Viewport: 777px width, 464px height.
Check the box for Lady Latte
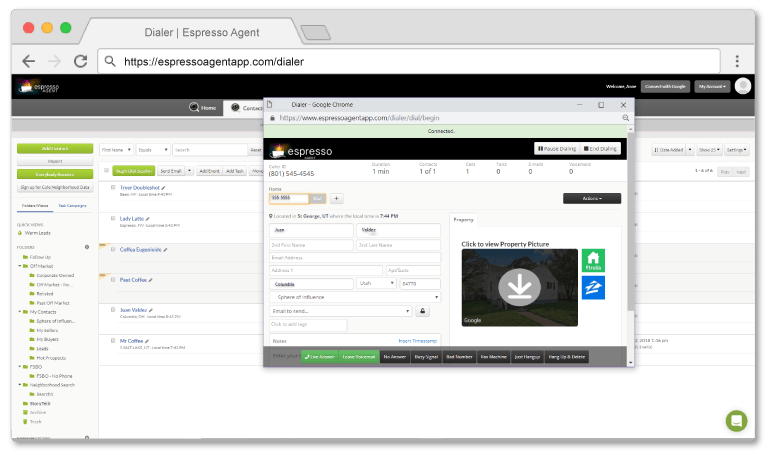coord(113,218)
